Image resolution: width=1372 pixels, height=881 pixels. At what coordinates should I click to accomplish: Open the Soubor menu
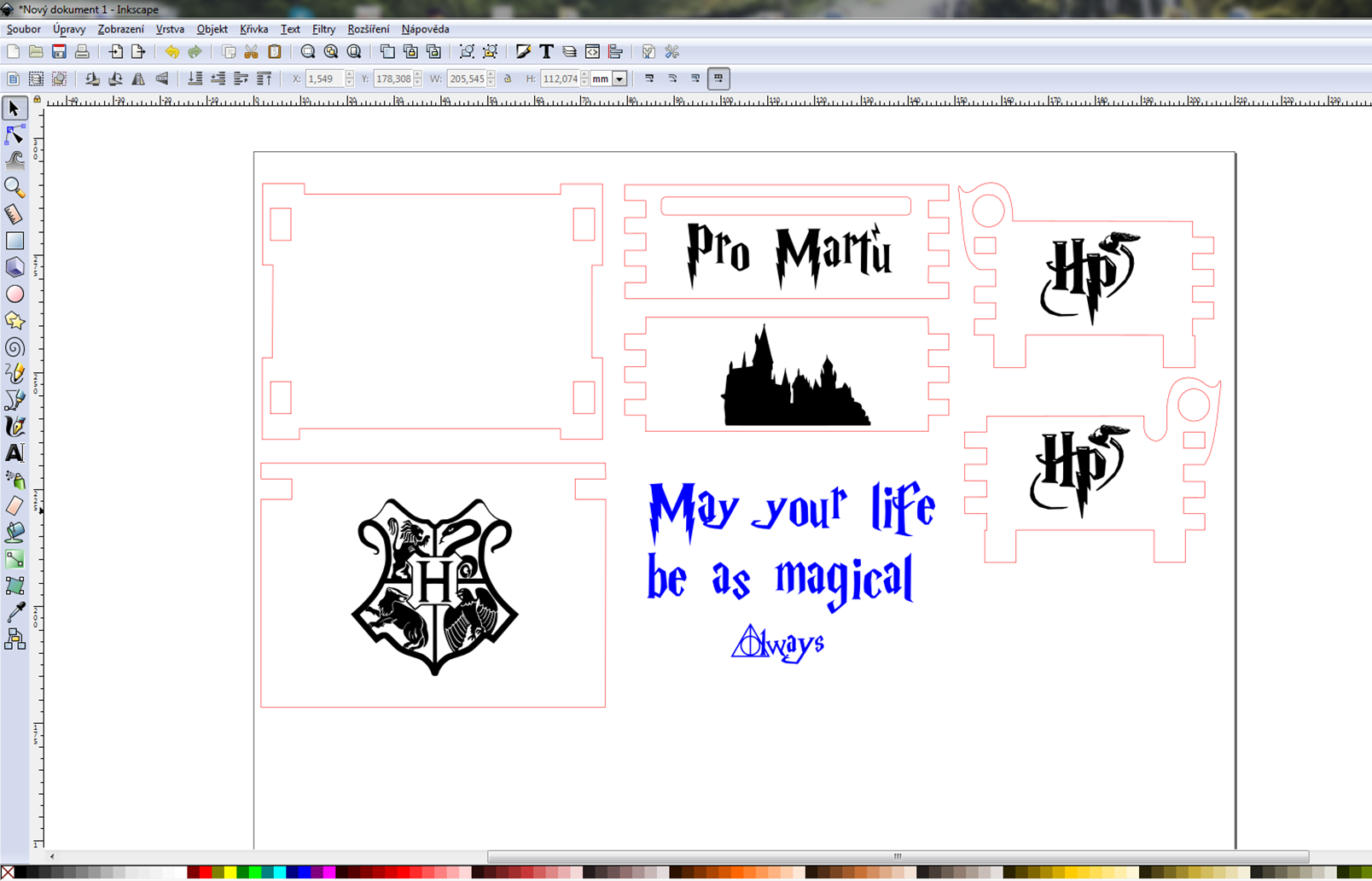click(24, 29)
